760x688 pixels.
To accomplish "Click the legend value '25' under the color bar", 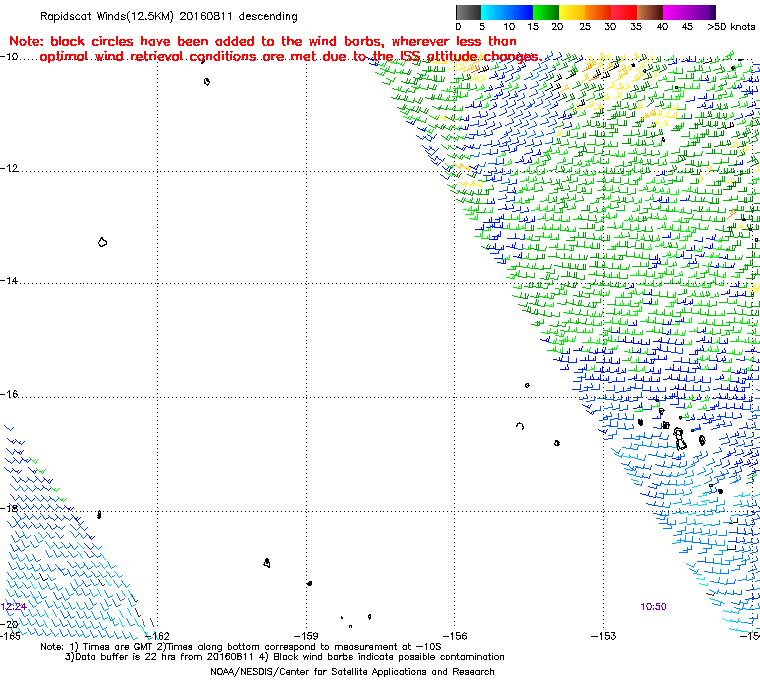I will click(x=585, y=27).
